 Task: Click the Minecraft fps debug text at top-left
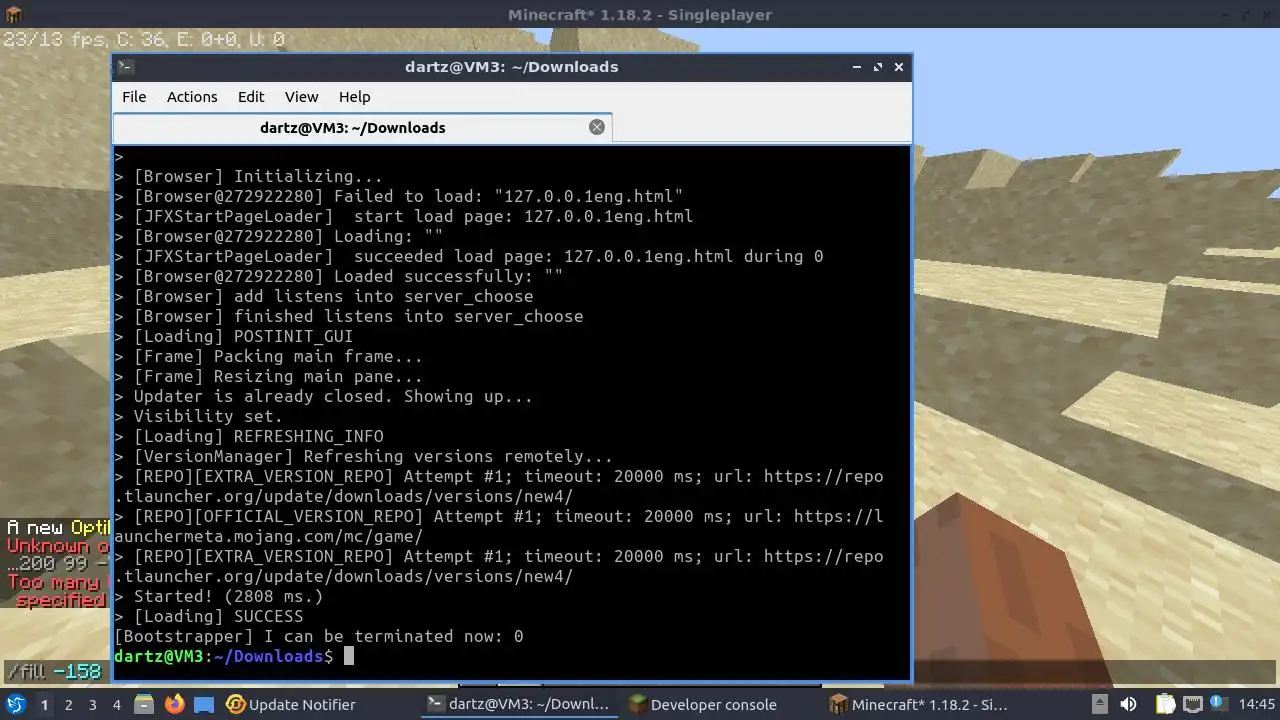[143, 40]
